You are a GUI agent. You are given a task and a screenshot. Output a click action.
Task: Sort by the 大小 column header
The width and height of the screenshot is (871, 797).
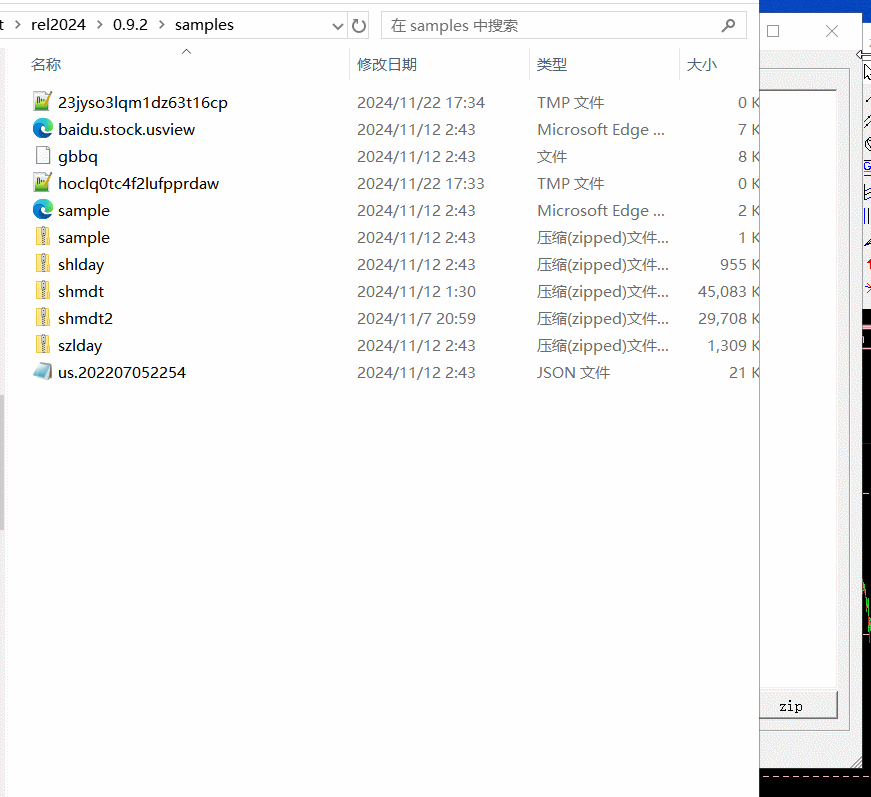coord(702,64)
